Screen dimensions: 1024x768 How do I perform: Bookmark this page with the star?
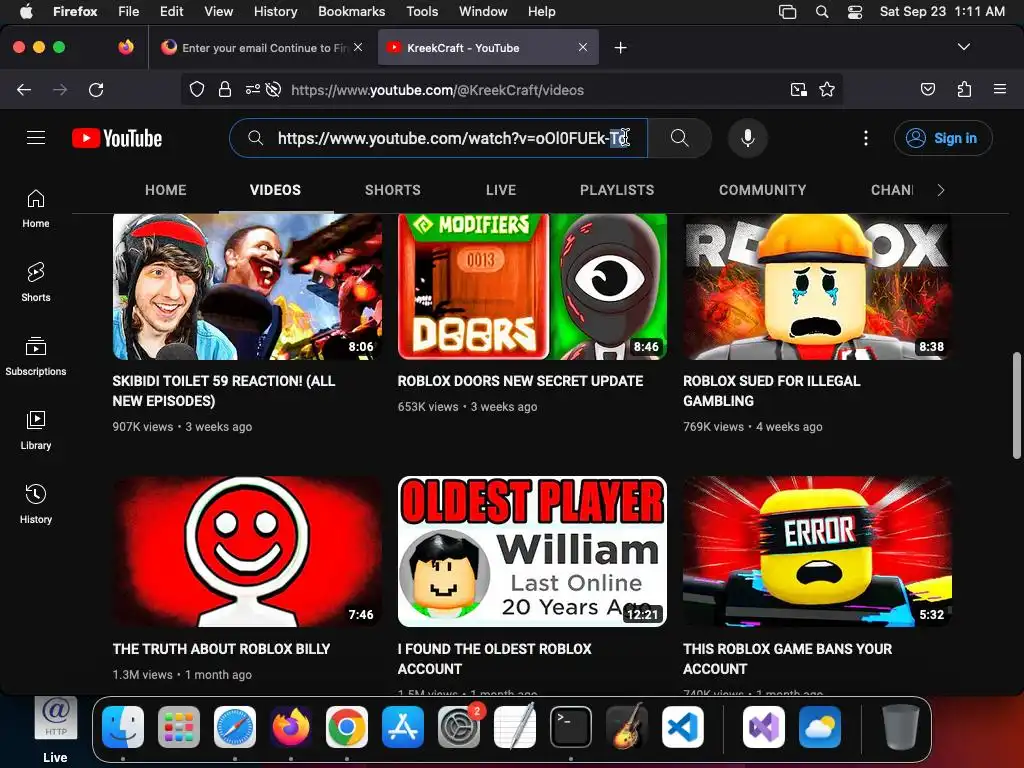[x=827, y=89]
